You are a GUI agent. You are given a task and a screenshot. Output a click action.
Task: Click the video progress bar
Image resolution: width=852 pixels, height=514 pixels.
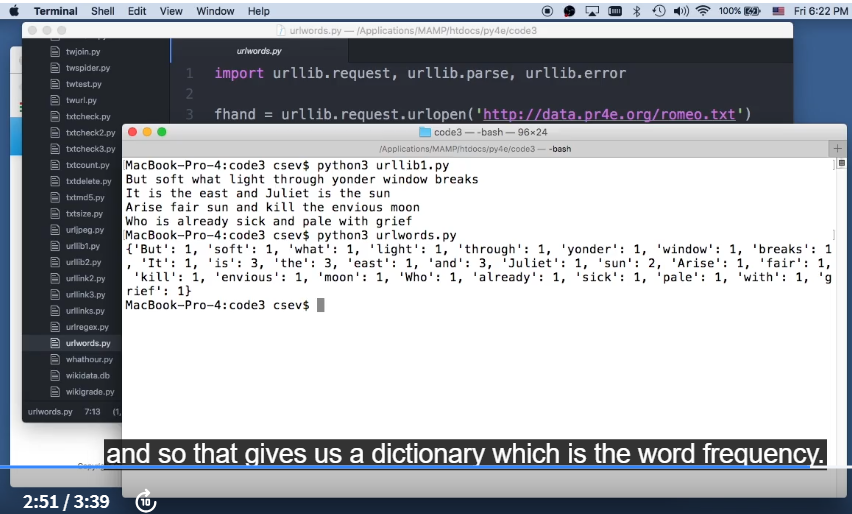tap(426, 467)
